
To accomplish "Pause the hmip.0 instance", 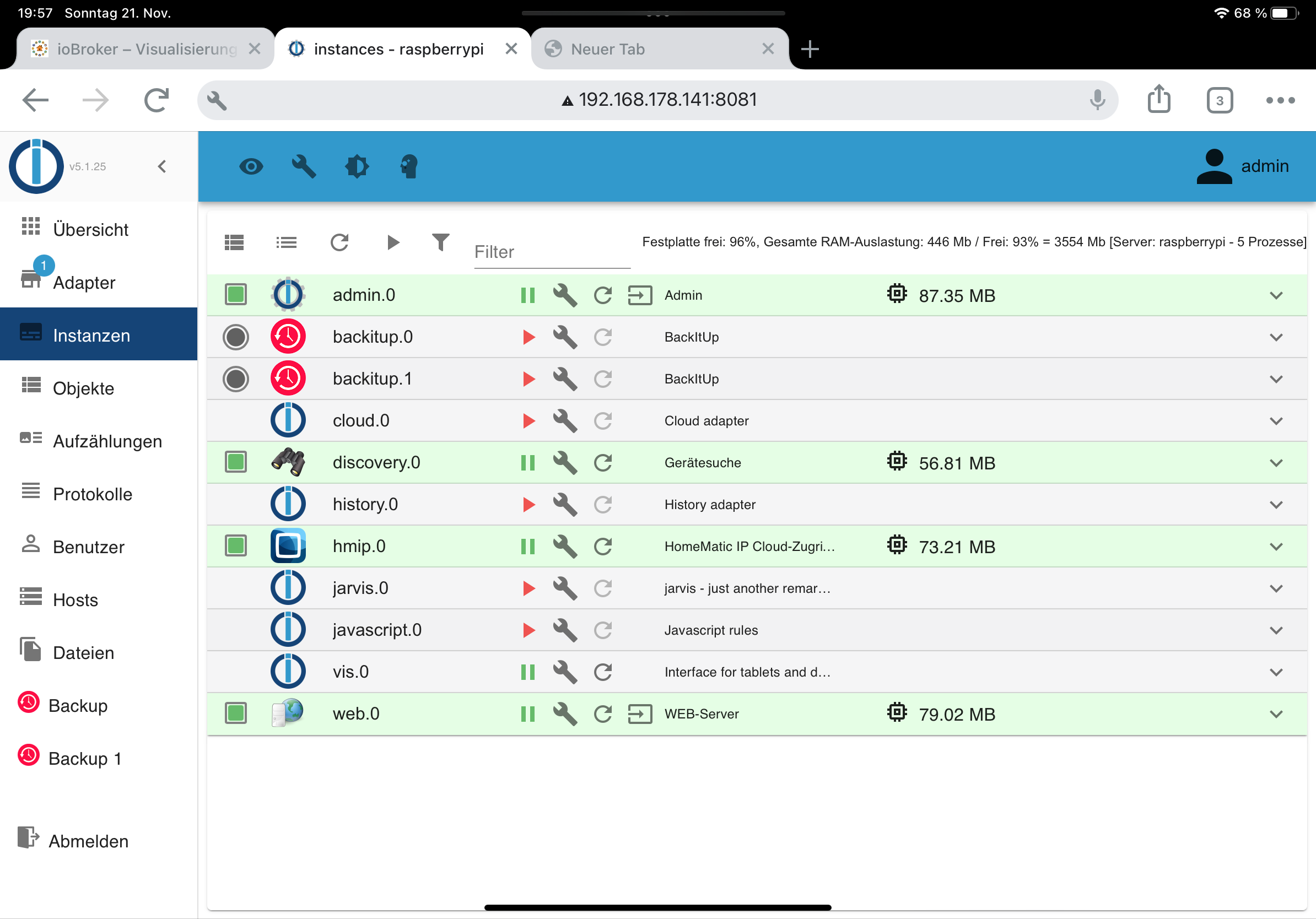I will click(527, 547).
